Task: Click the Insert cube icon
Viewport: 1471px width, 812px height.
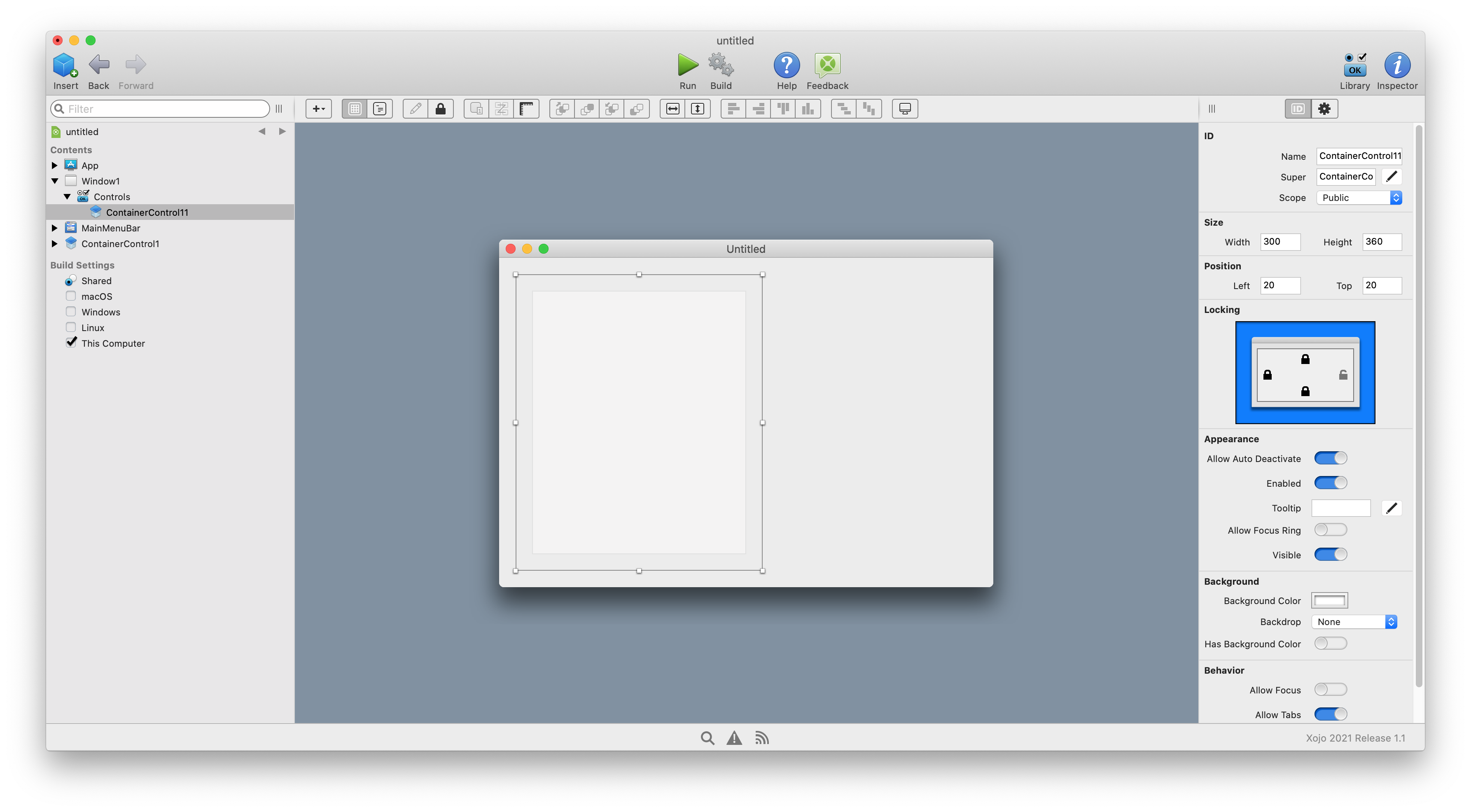Action: pos(65,65)
